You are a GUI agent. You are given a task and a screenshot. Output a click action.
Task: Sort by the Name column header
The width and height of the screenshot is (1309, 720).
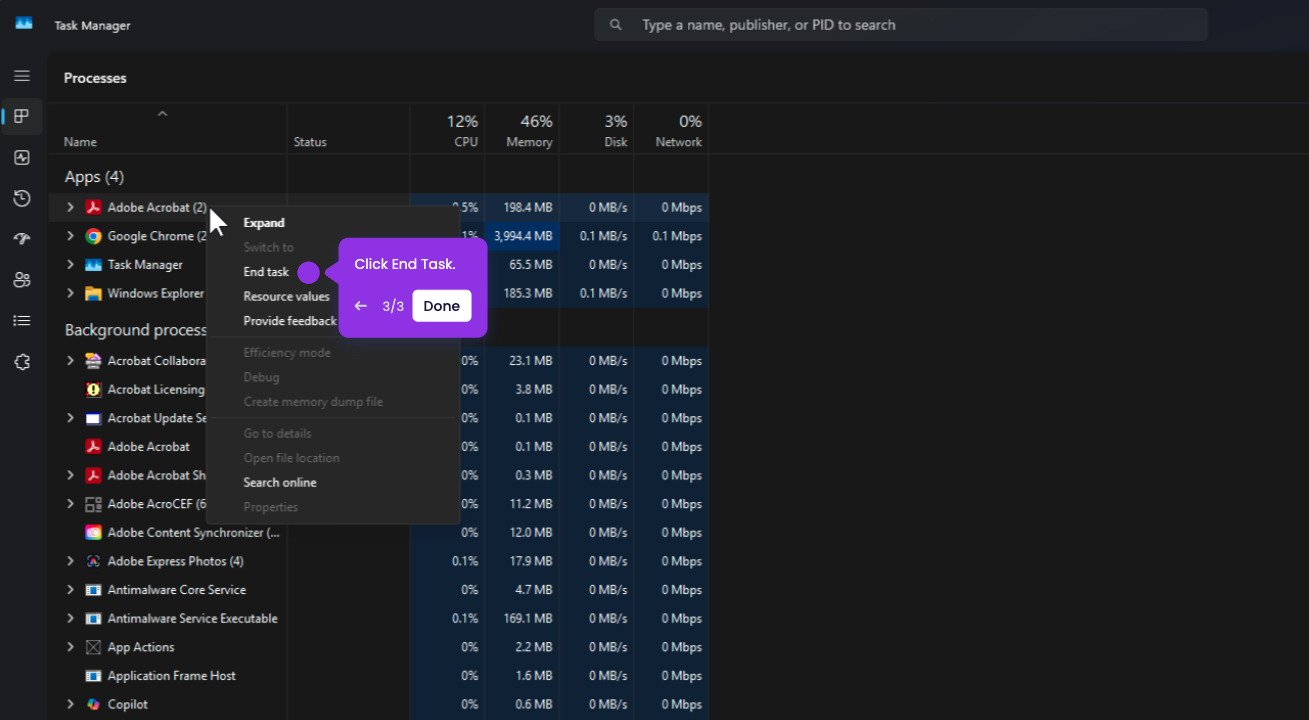[x=80, y=143]
